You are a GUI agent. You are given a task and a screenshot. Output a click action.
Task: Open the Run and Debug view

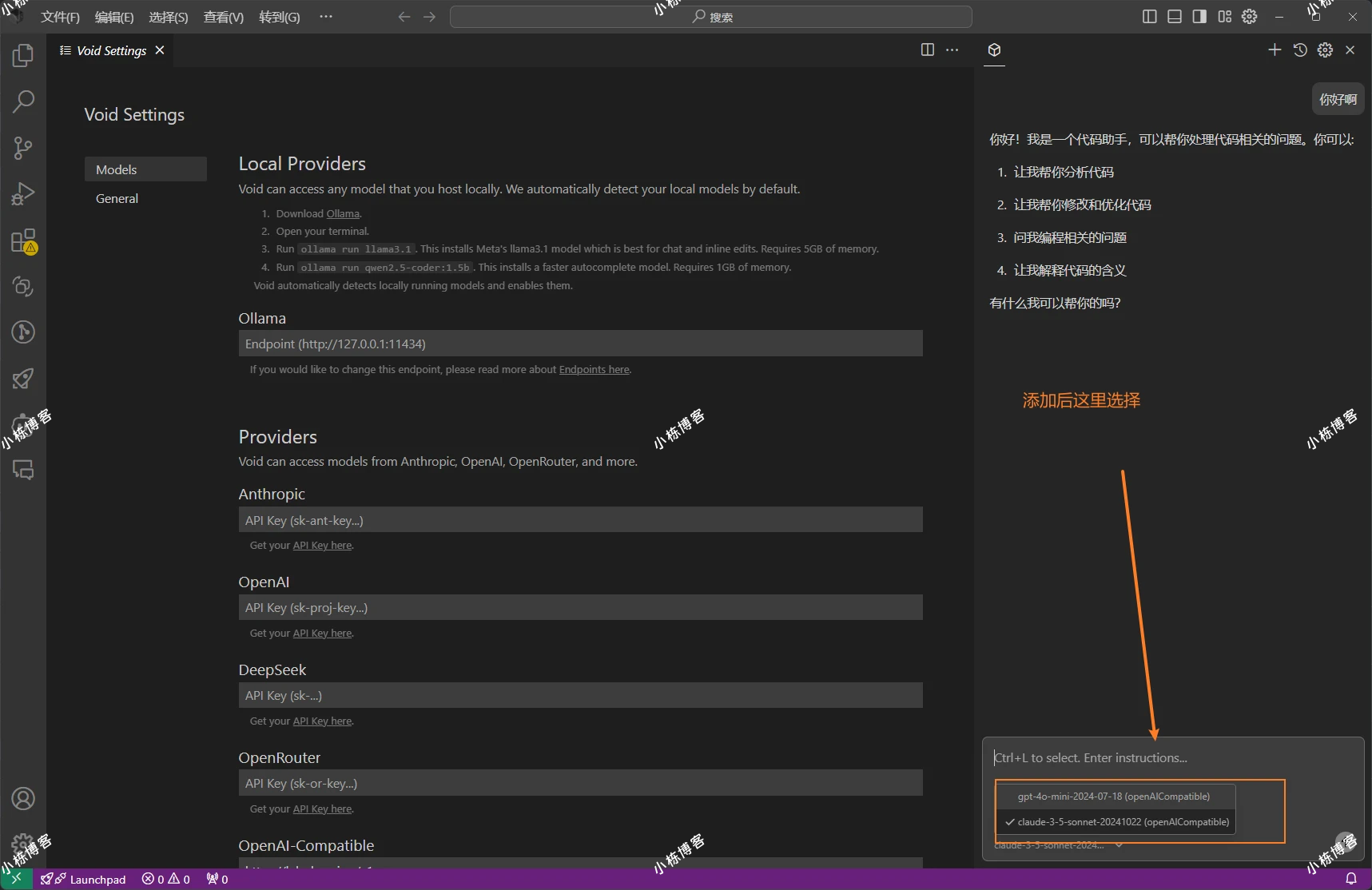tap(23, 194)
